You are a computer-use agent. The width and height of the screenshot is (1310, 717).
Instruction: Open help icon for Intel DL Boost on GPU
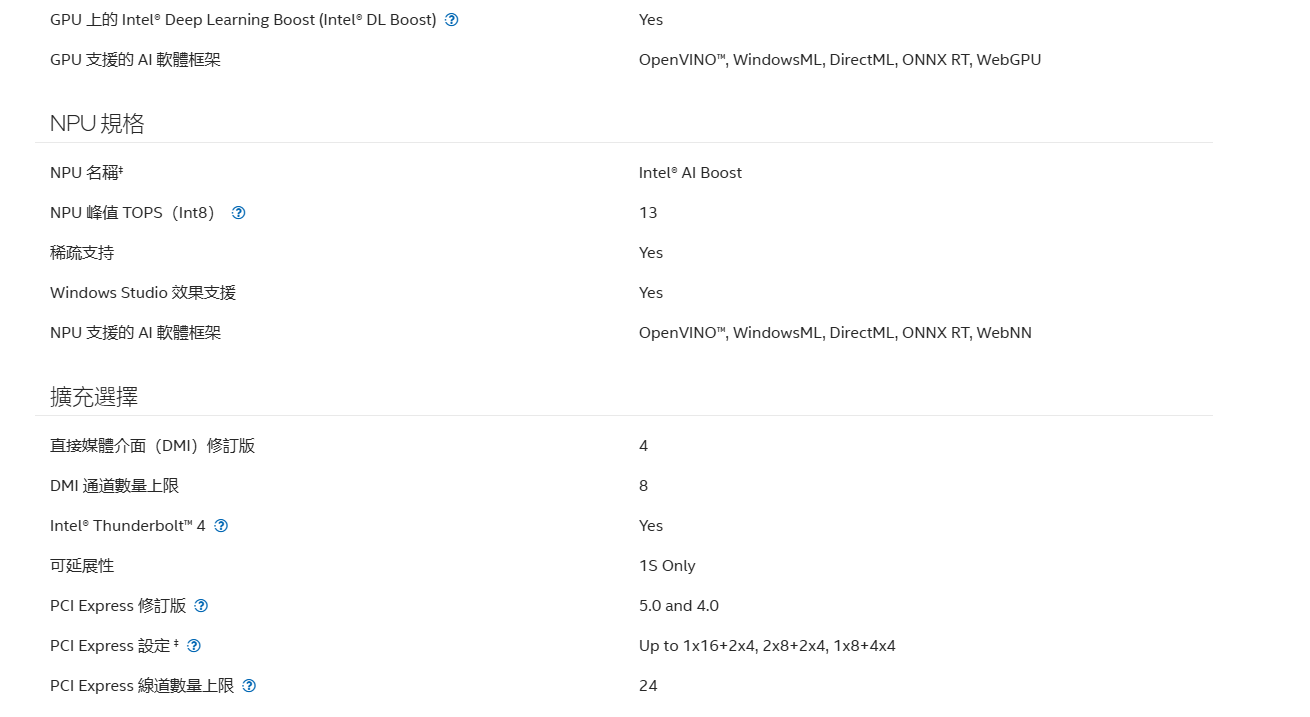(x=451, y=20)
